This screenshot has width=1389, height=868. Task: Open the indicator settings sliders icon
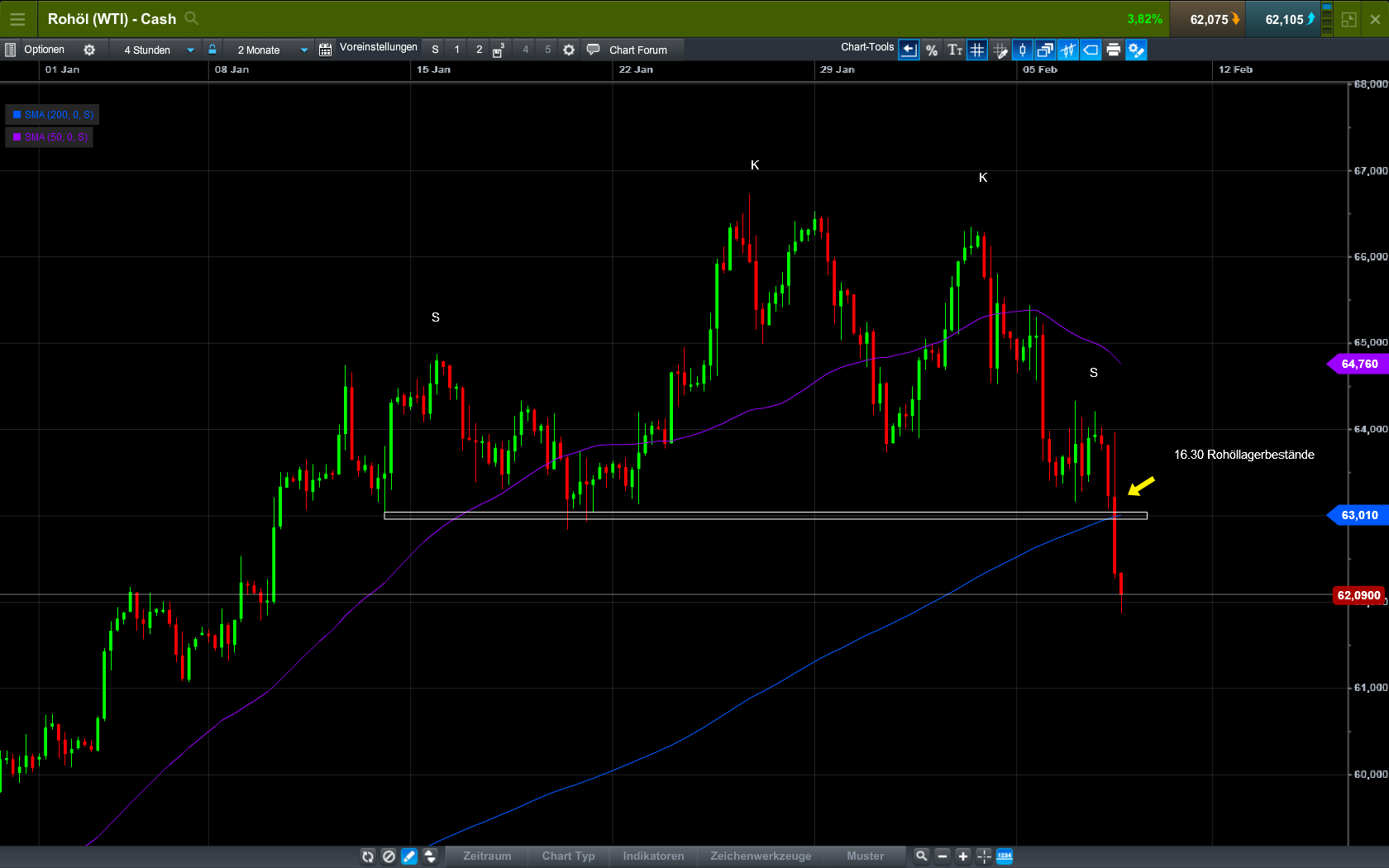click(1067, 50)
